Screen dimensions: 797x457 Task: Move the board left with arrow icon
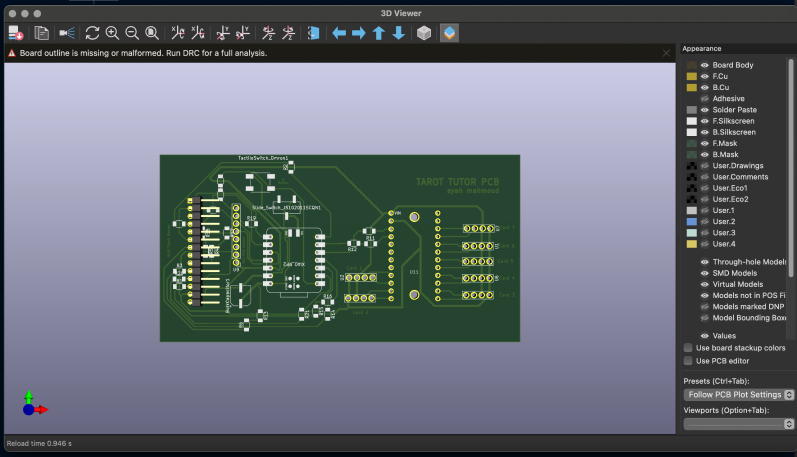click(x=339, y=33)
